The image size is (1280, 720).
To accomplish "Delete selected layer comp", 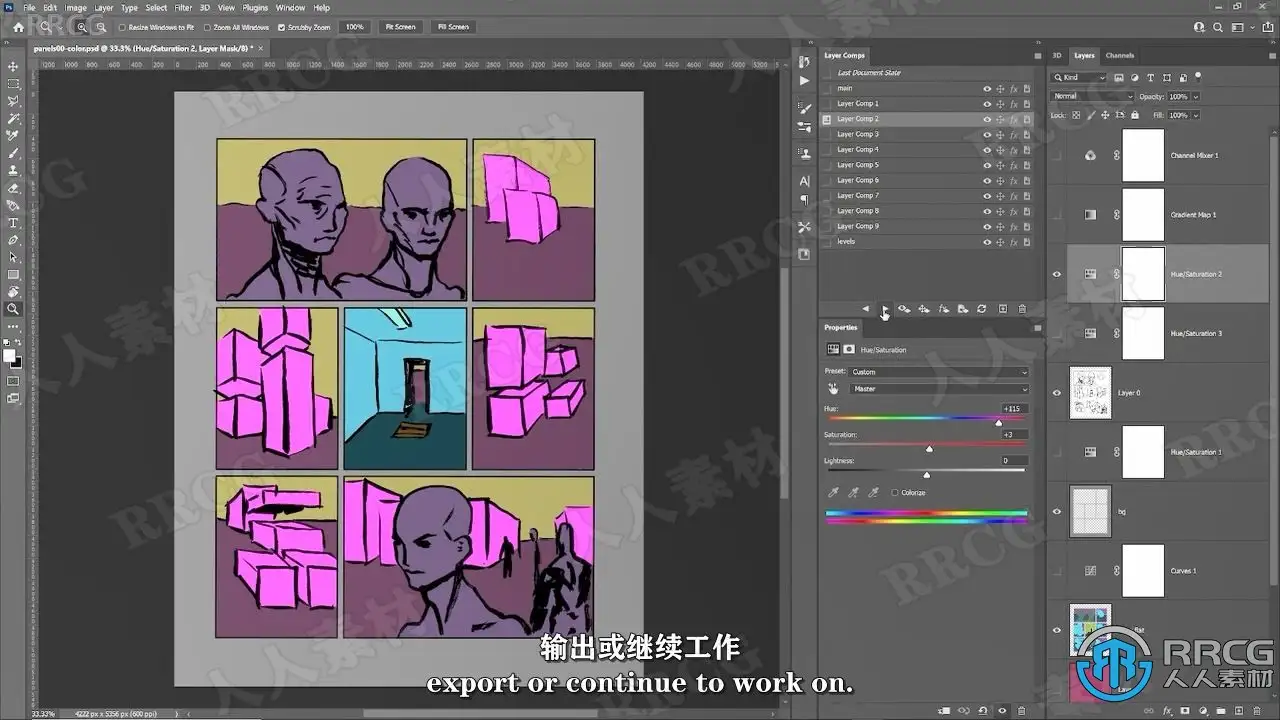I will click(x=1023, y=309).
